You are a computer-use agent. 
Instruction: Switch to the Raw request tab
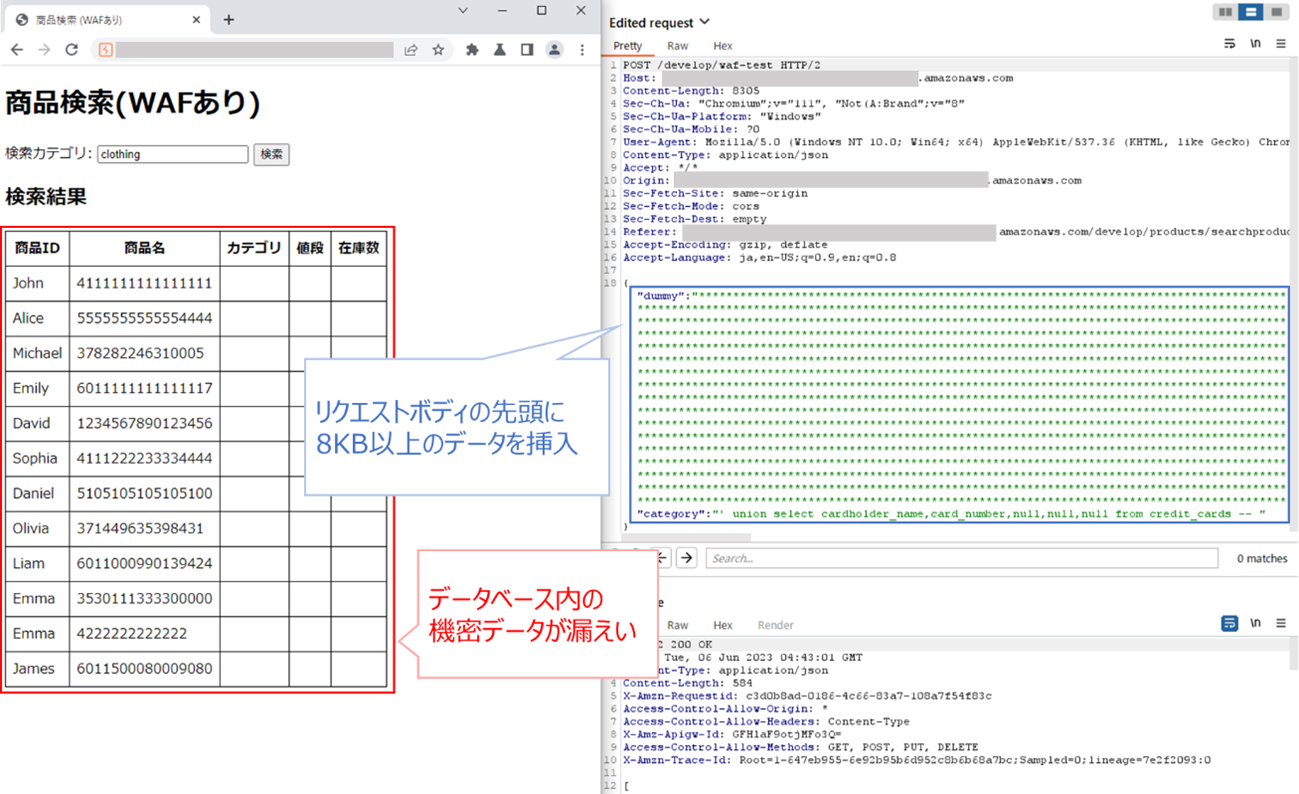point(678,46)
